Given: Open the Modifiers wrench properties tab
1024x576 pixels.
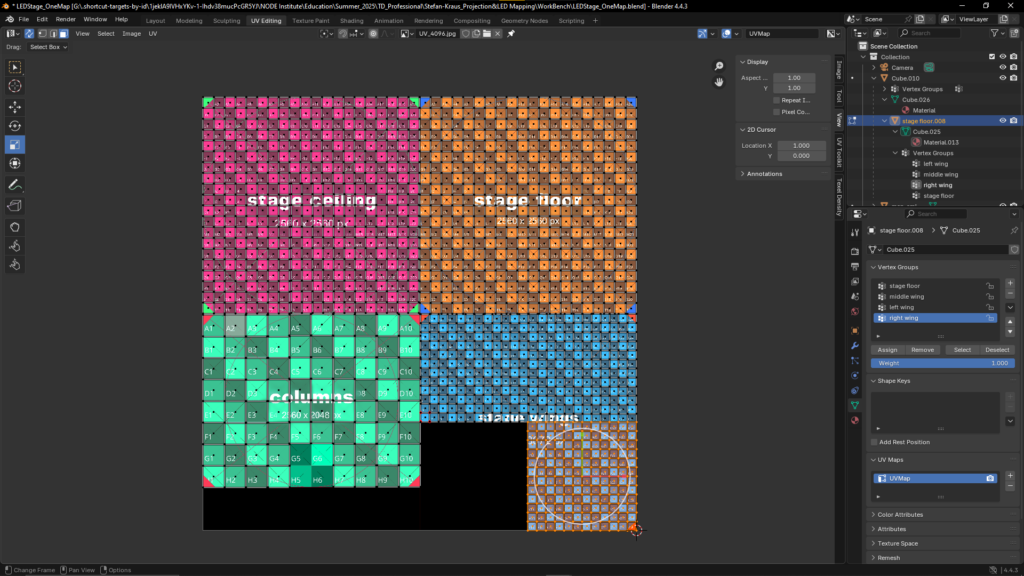Looking at the screenshot, I should (855, 345).
